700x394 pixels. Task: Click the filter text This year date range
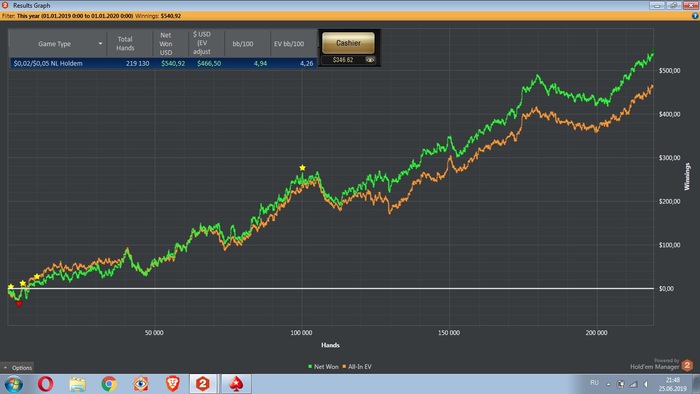pos(75,16)
